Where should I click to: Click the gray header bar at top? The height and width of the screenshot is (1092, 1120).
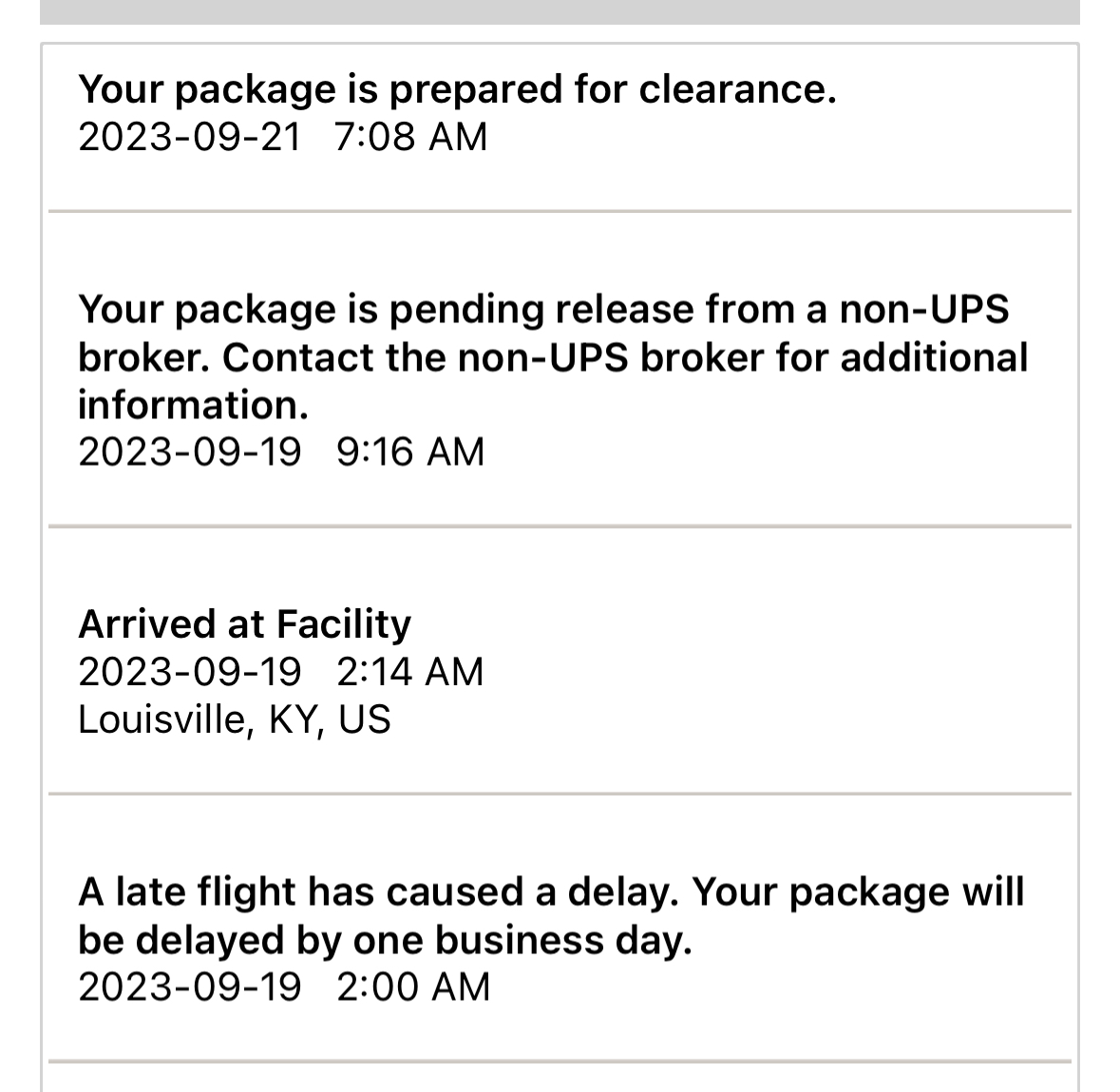click(x=560, y=11)
